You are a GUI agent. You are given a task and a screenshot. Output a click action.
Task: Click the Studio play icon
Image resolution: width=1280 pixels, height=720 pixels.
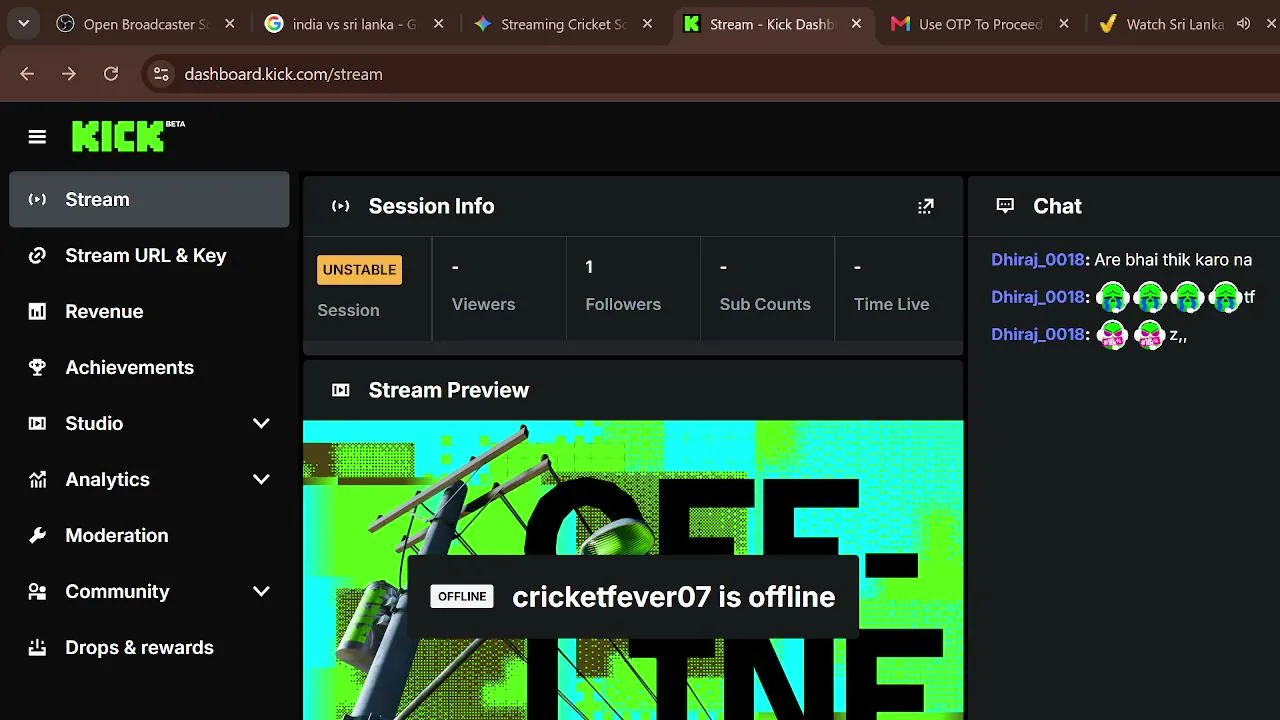point(37,423)
